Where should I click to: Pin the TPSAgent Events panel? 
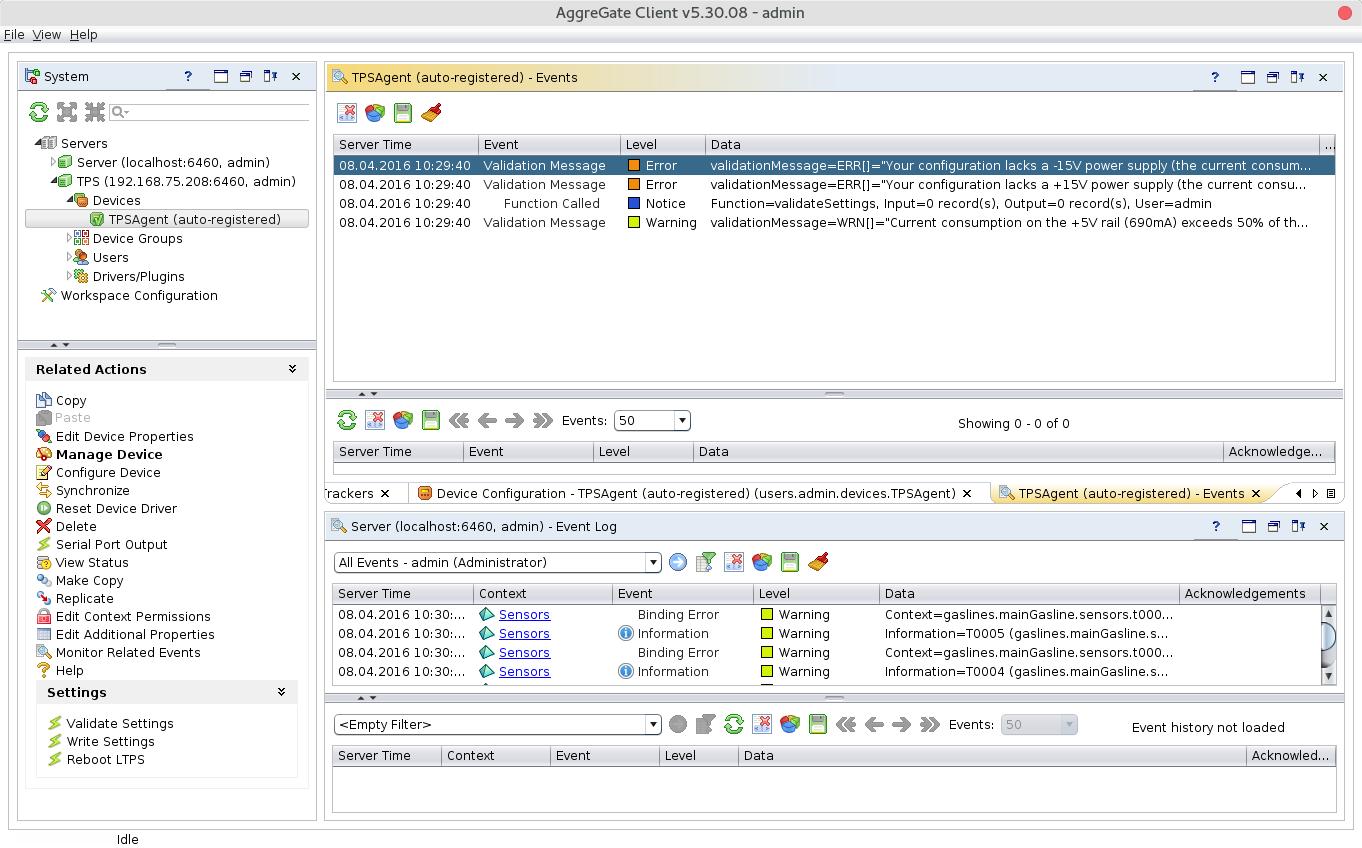tap(1297, 77)
